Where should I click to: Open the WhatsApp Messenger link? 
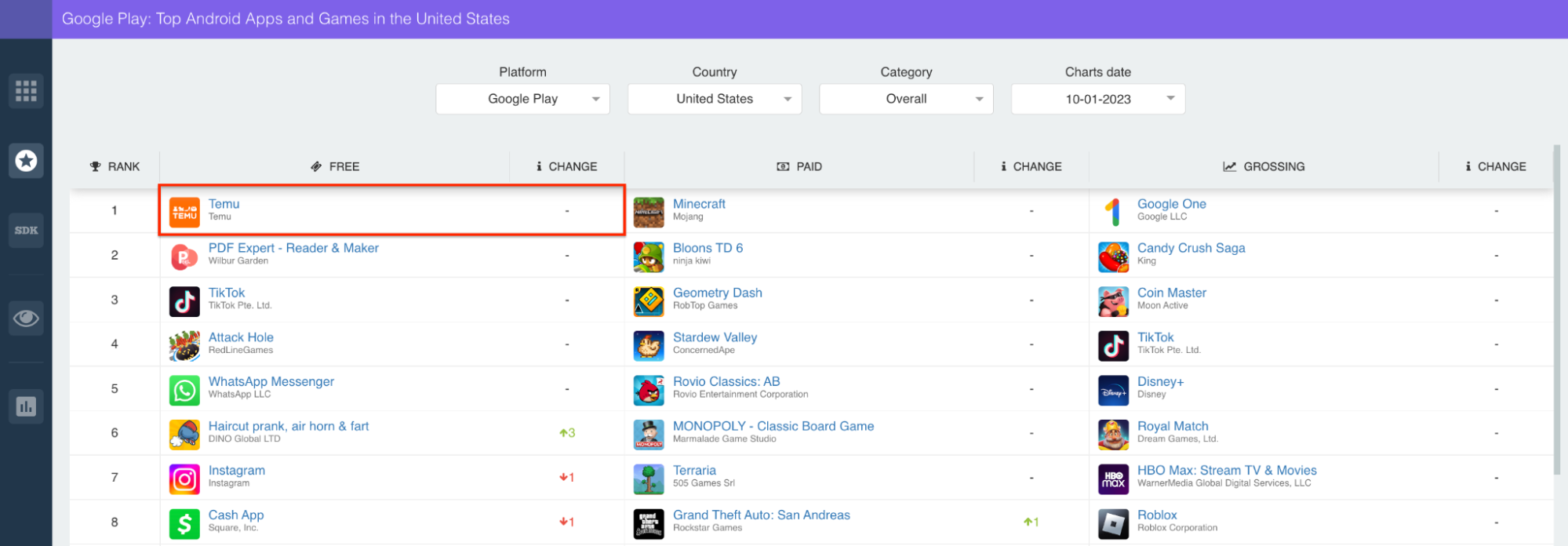pos(271,381)
